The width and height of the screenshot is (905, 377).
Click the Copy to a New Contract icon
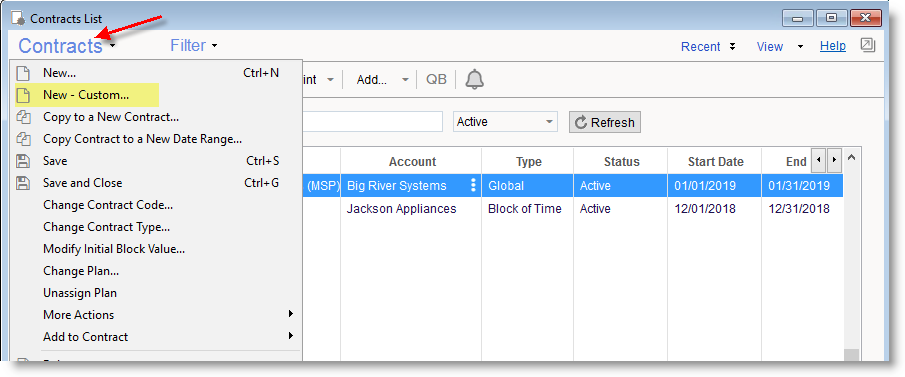[23, 117]
